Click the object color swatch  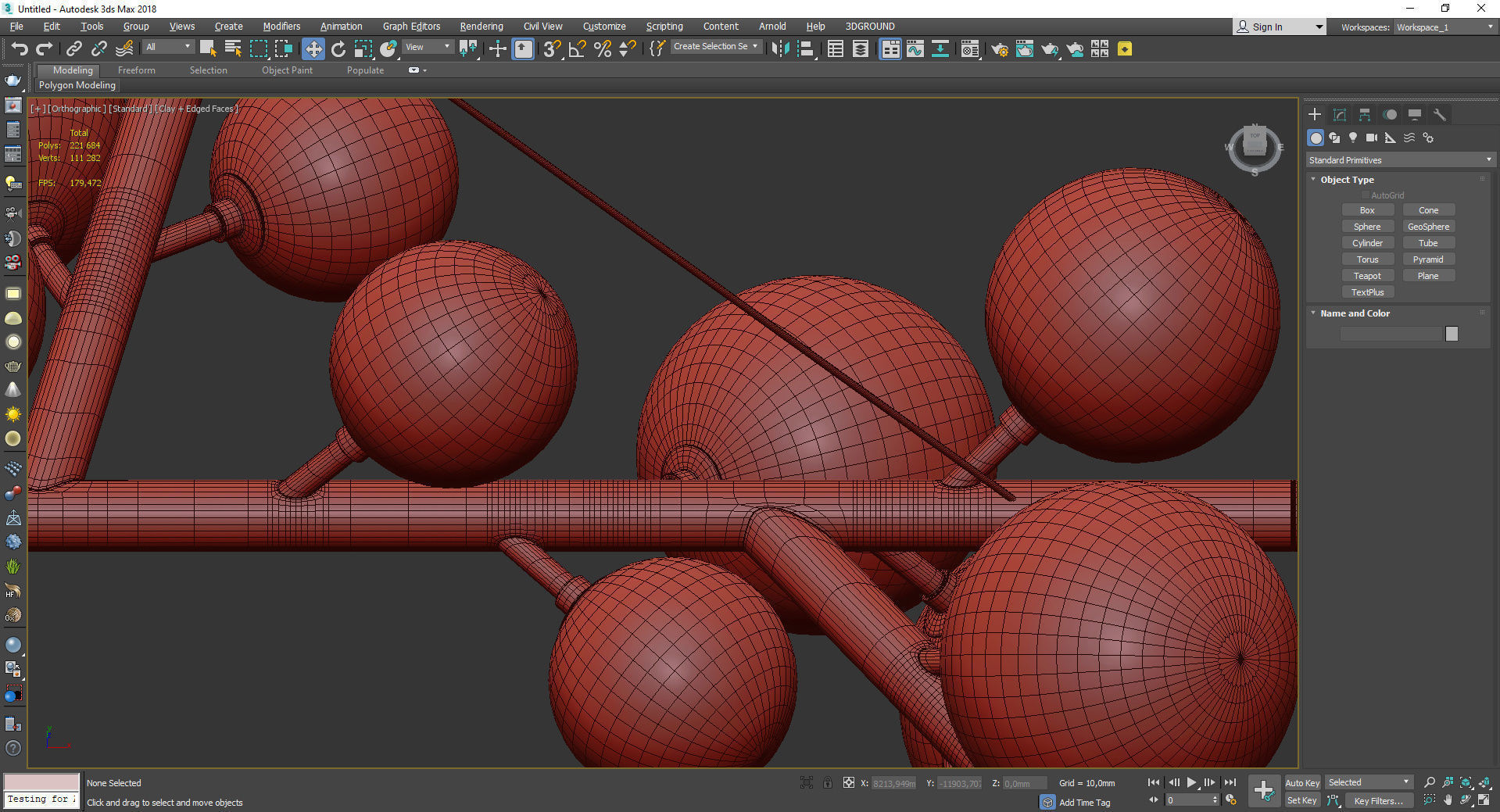pyautogui.click(x=1452, y=334)
